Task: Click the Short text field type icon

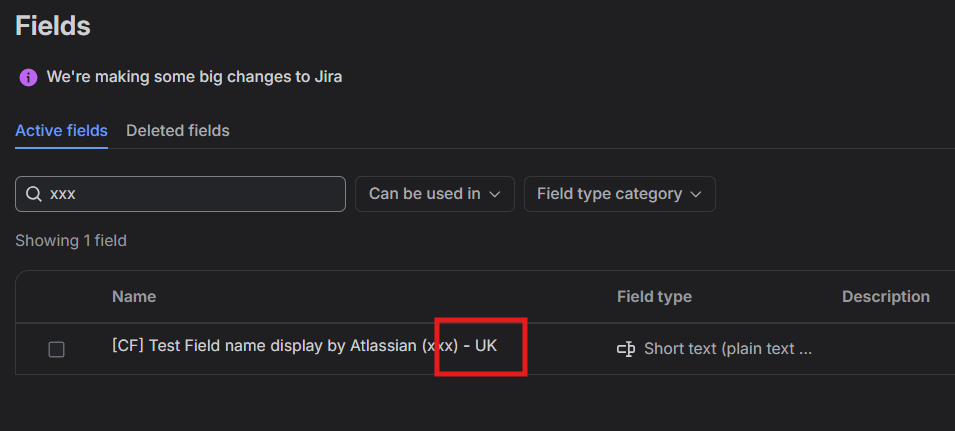Action: click(x=626, y=349)
